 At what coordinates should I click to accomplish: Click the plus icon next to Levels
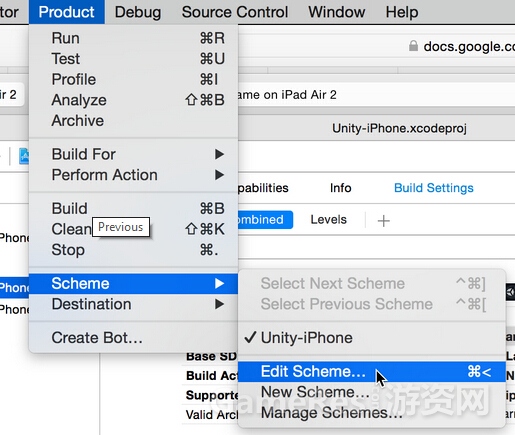tap(383, 221)
